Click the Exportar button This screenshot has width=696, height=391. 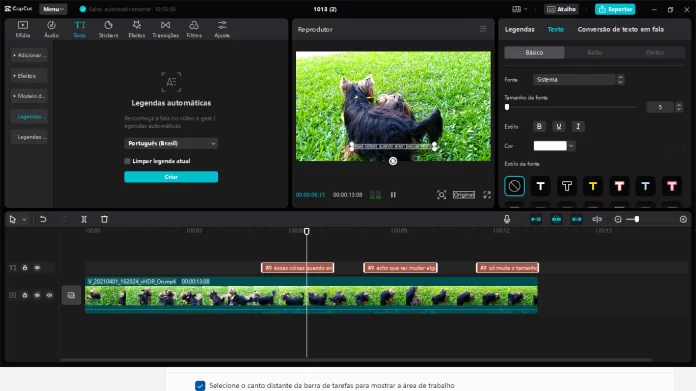point(615,9)
